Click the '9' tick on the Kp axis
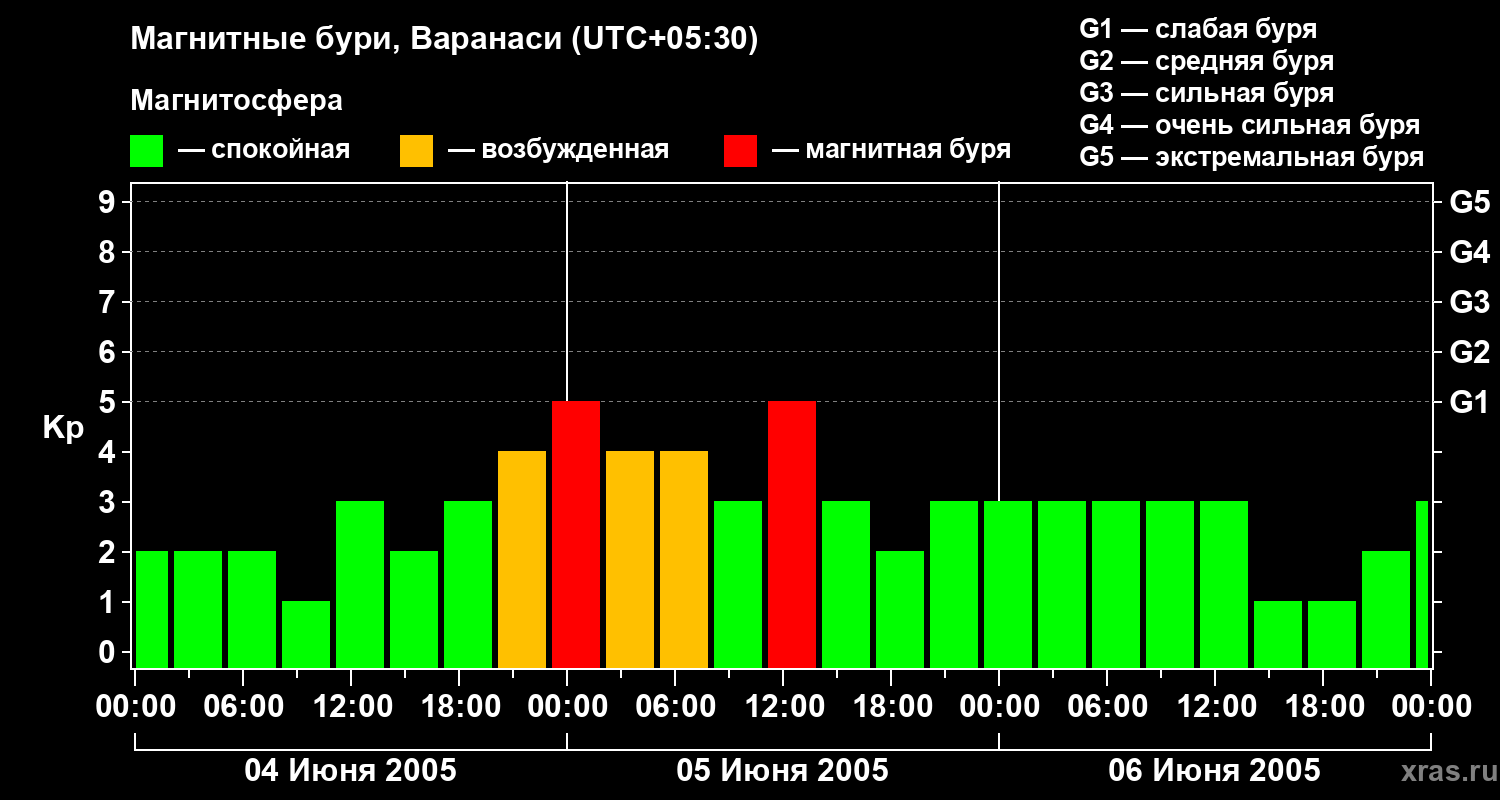The image size is (1500, 800). point(109,202)
